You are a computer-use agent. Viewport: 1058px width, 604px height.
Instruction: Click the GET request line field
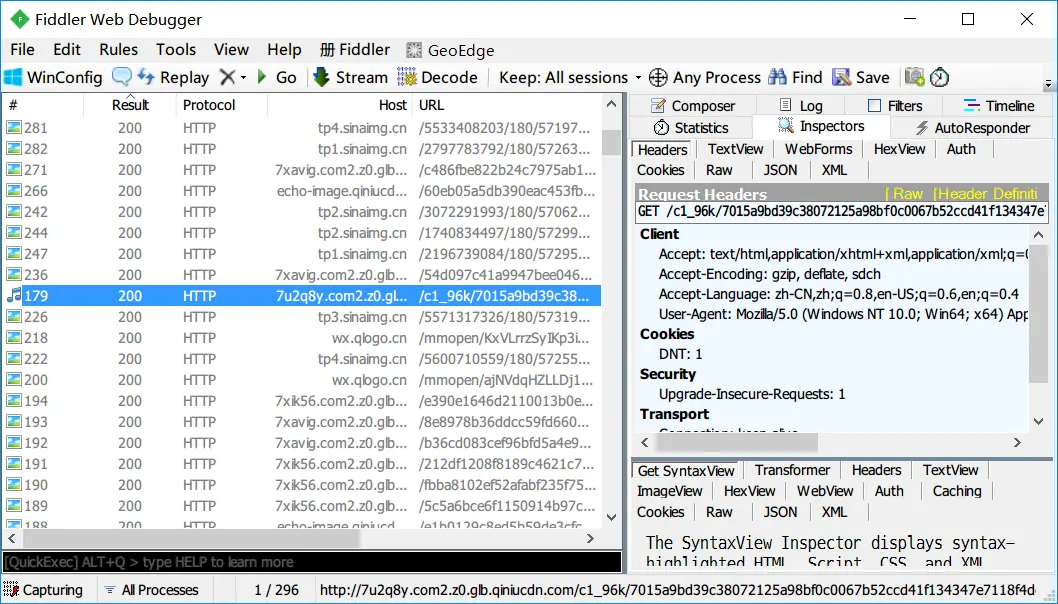(x=841, y=212)
